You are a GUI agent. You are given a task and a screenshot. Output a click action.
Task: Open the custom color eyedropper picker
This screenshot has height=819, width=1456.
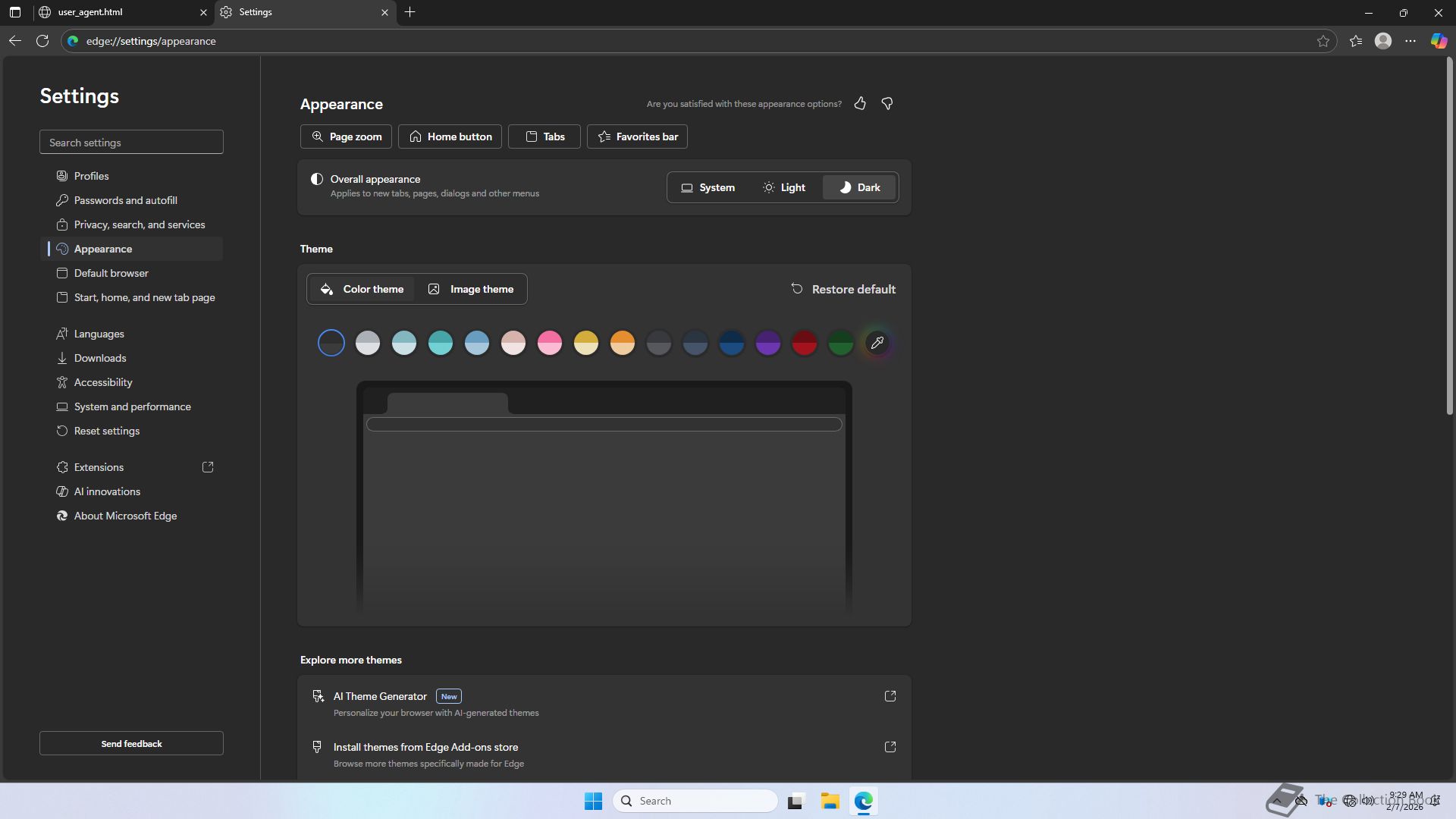point(877,343)
